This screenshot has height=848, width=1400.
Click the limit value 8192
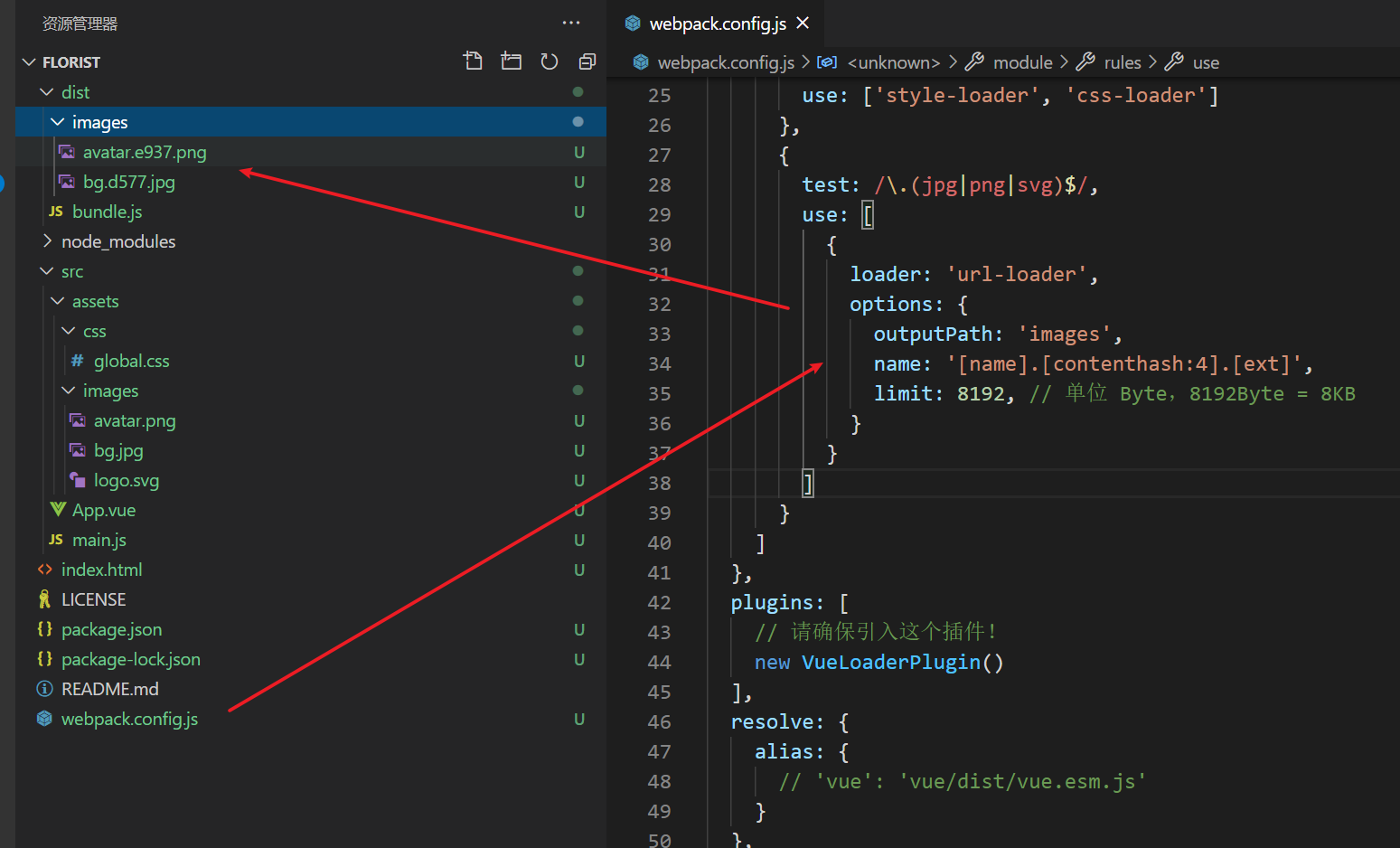coord(981,393)
